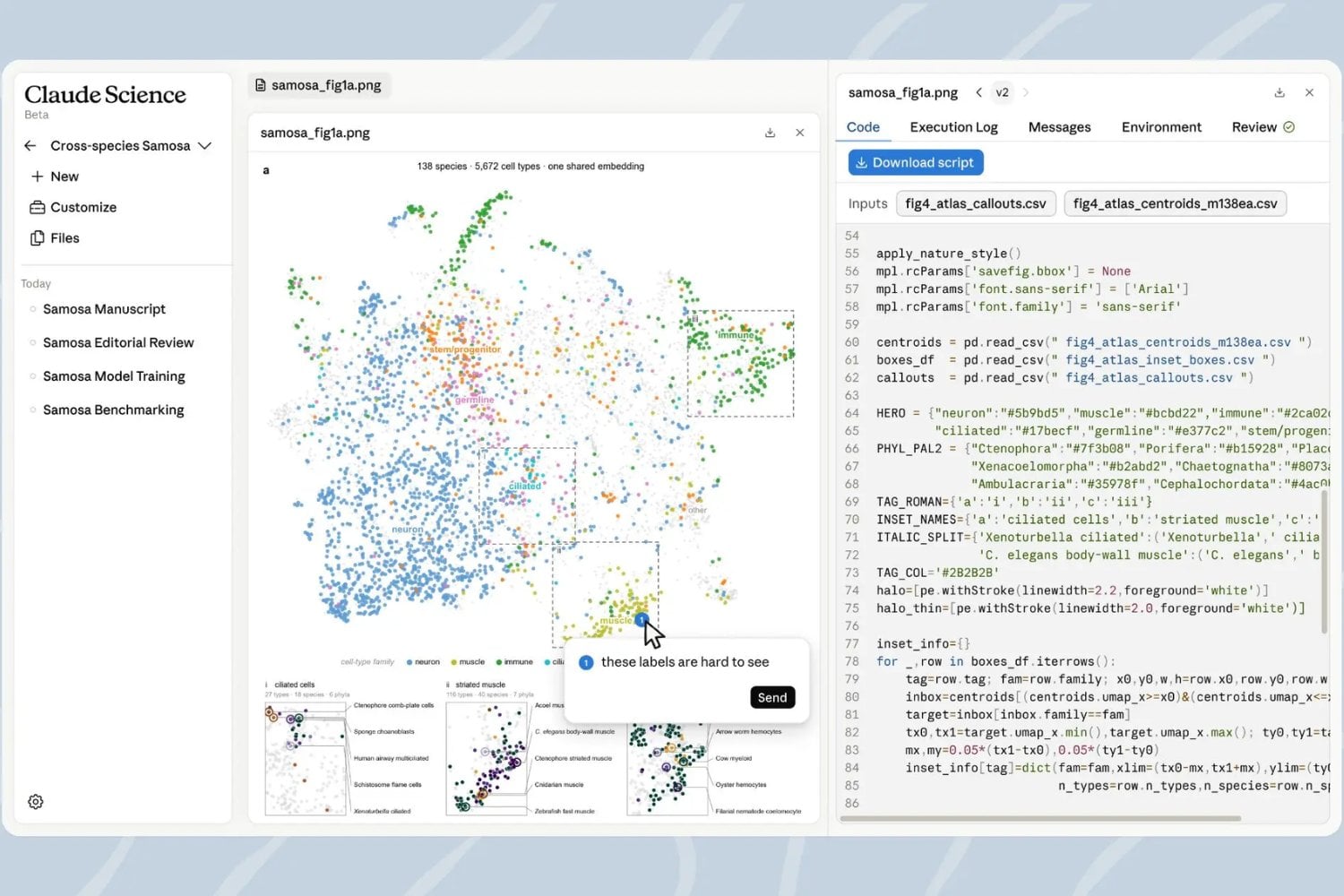1344x896 pixels.
Task: Click the 'striated muscle' inset thumbnail plot
Action: (x=487, y=758)
